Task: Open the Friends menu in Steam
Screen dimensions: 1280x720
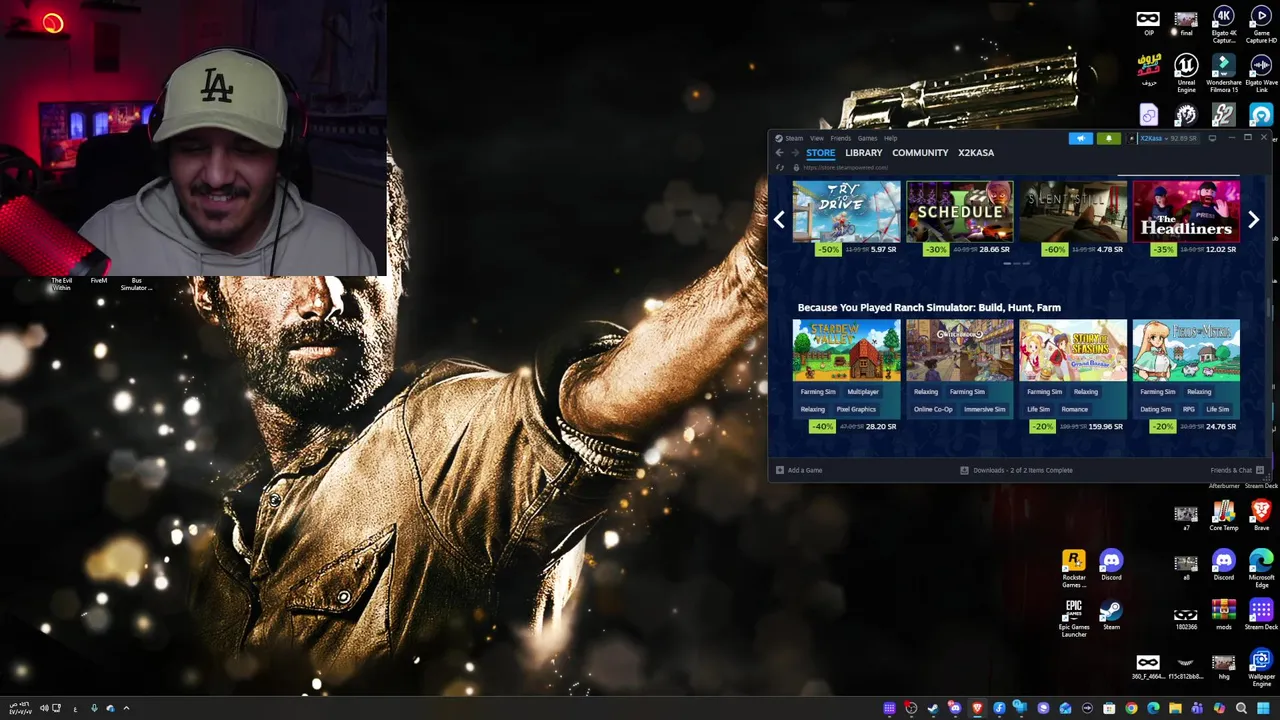Action: pyautogui.click(x=840, y=138)
